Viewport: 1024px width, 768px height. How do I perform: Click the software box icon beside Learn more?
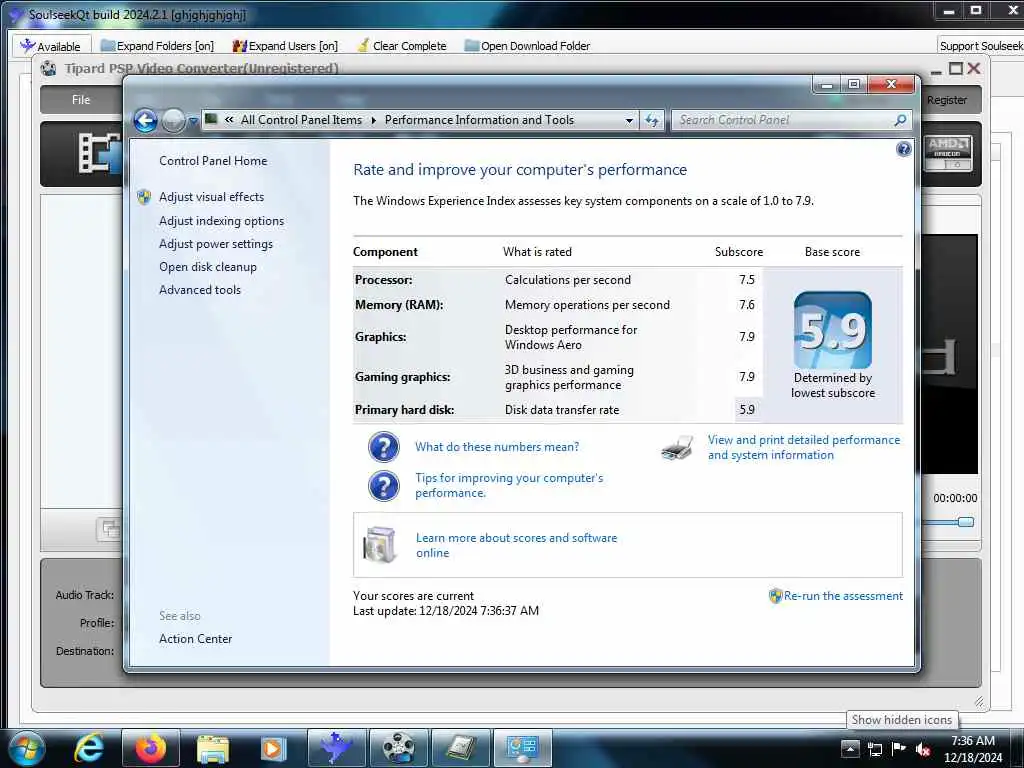coord(380,545)
